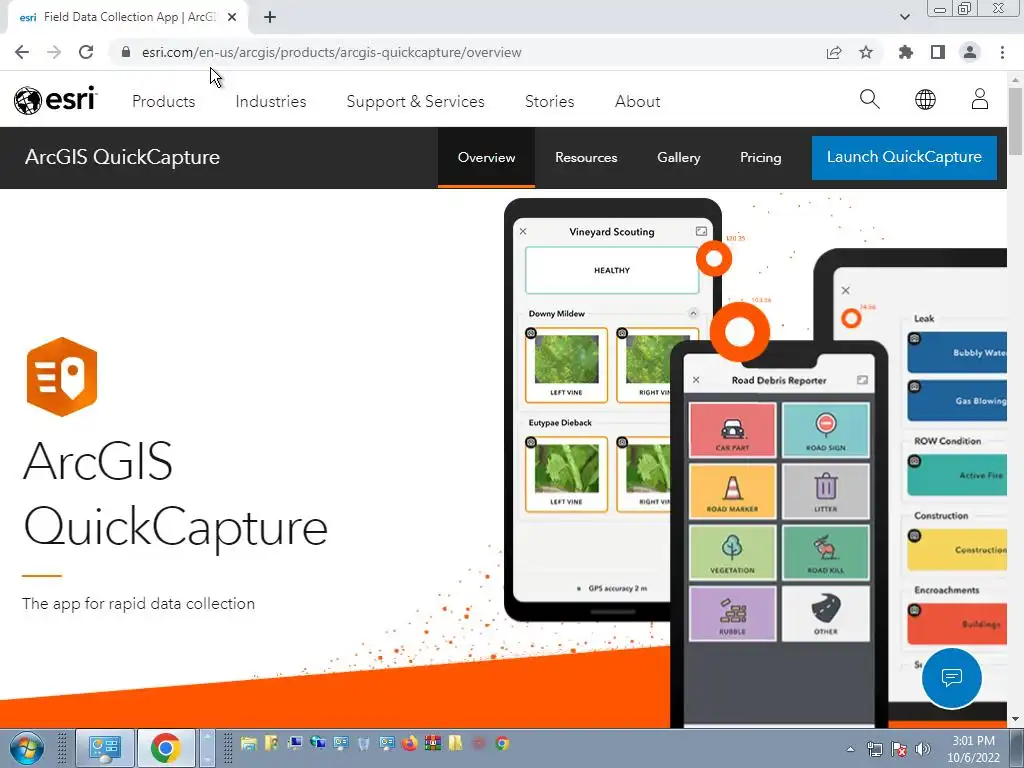Close the Field Data Collection App tab
The width and height of the screenshot is (1024, 768).
pos(232,17)
